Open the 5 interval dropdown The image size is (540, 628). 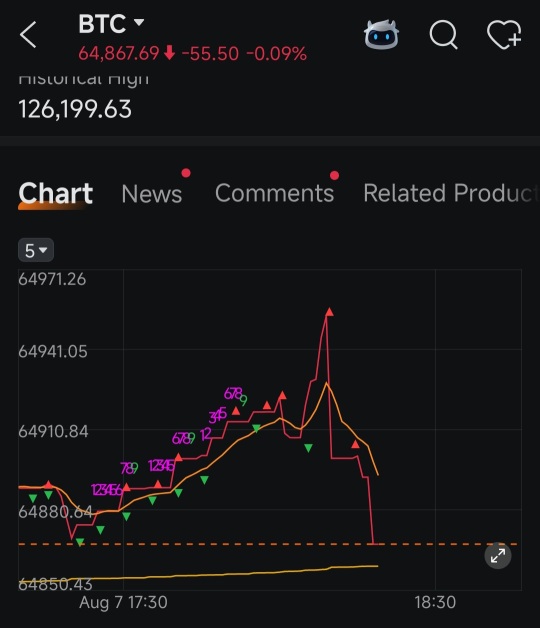[x=36, y=251]
